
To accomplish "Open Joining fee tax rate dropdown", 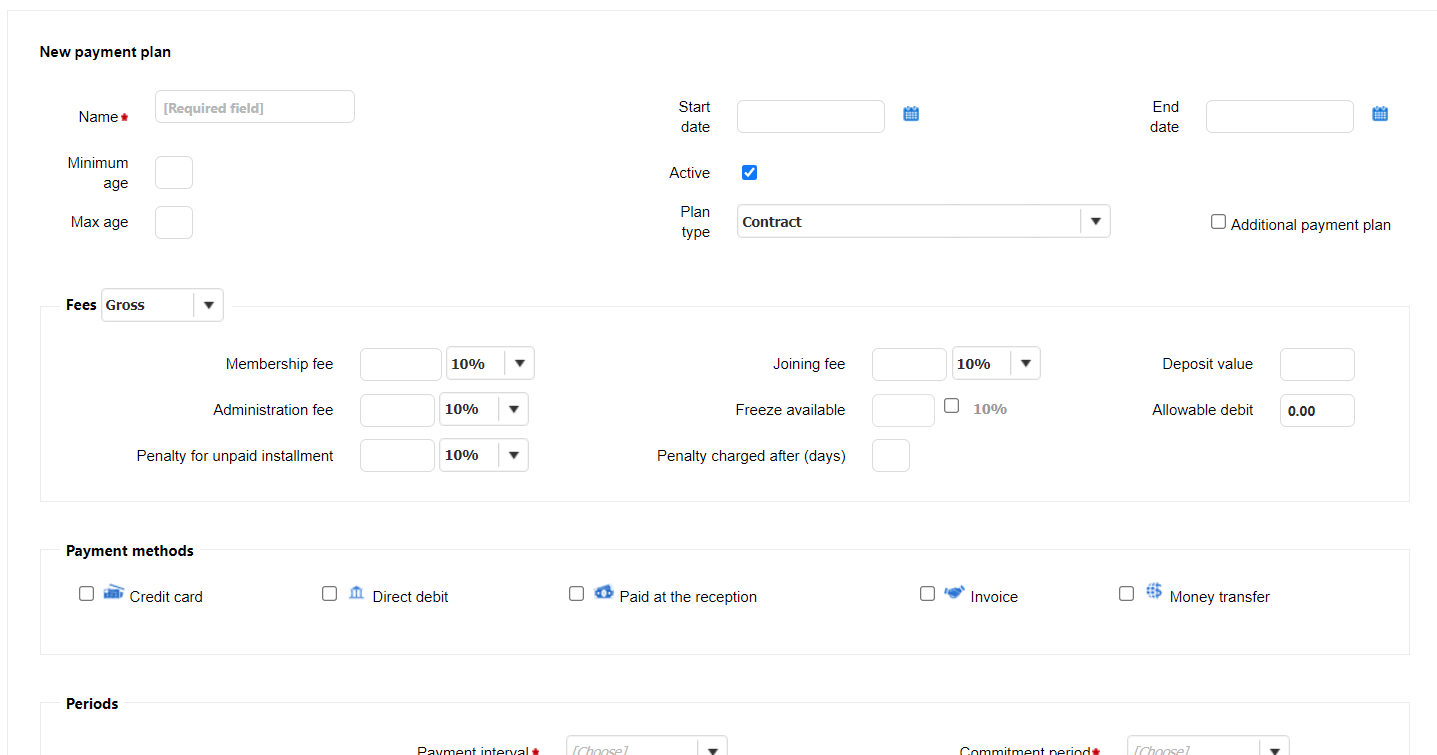I will click(x=1025, y=364).
